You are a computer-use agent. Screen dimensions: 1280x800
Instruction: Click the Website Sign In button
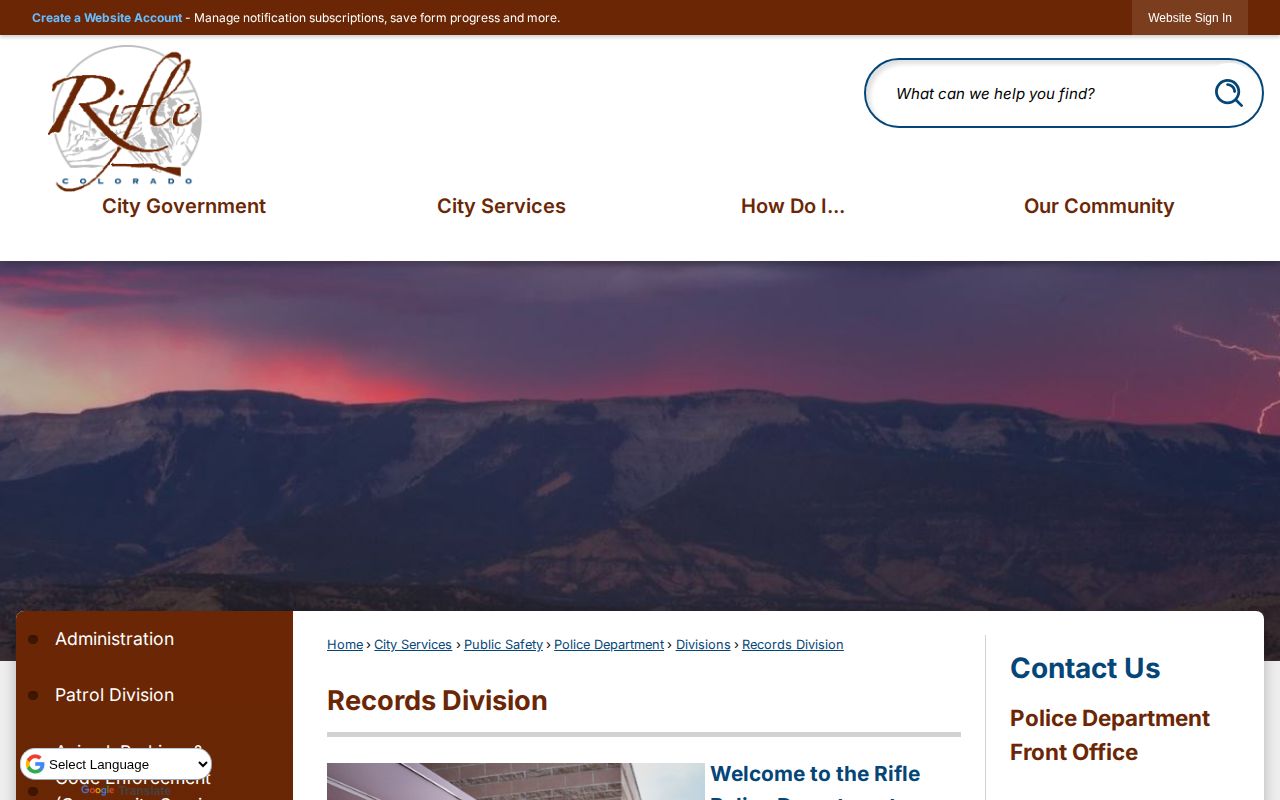(1190, 18)
